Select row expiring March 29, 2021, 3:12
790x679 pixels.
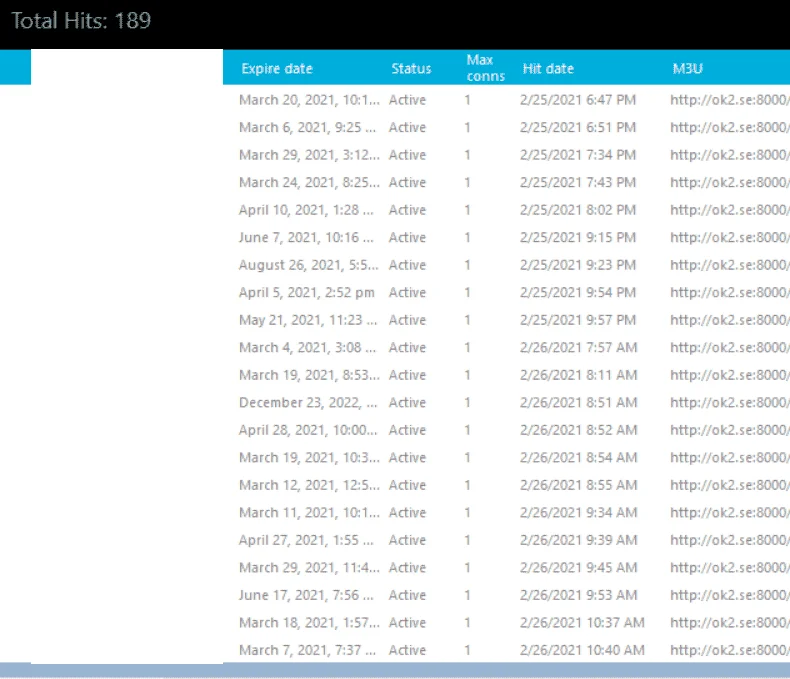(x=506, y=155)
